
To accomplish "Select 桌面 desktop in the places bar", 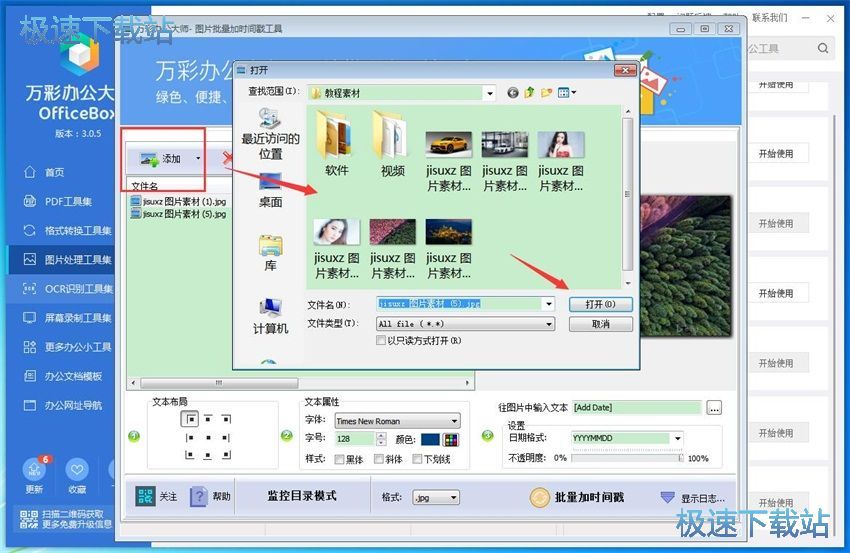I will coord(270,190).
